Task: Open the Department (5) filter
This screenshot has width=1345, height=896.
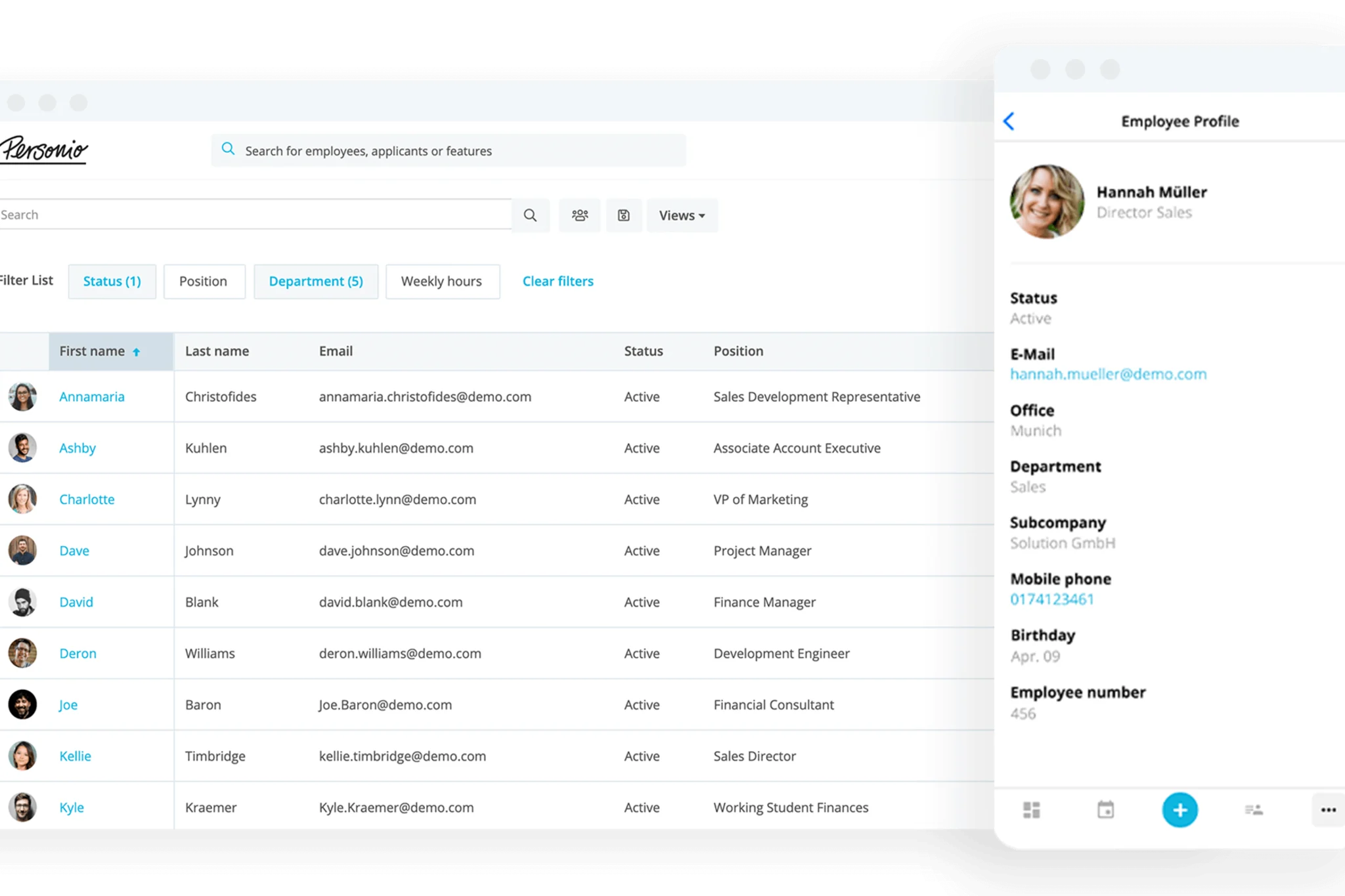Action: (316, 282)
